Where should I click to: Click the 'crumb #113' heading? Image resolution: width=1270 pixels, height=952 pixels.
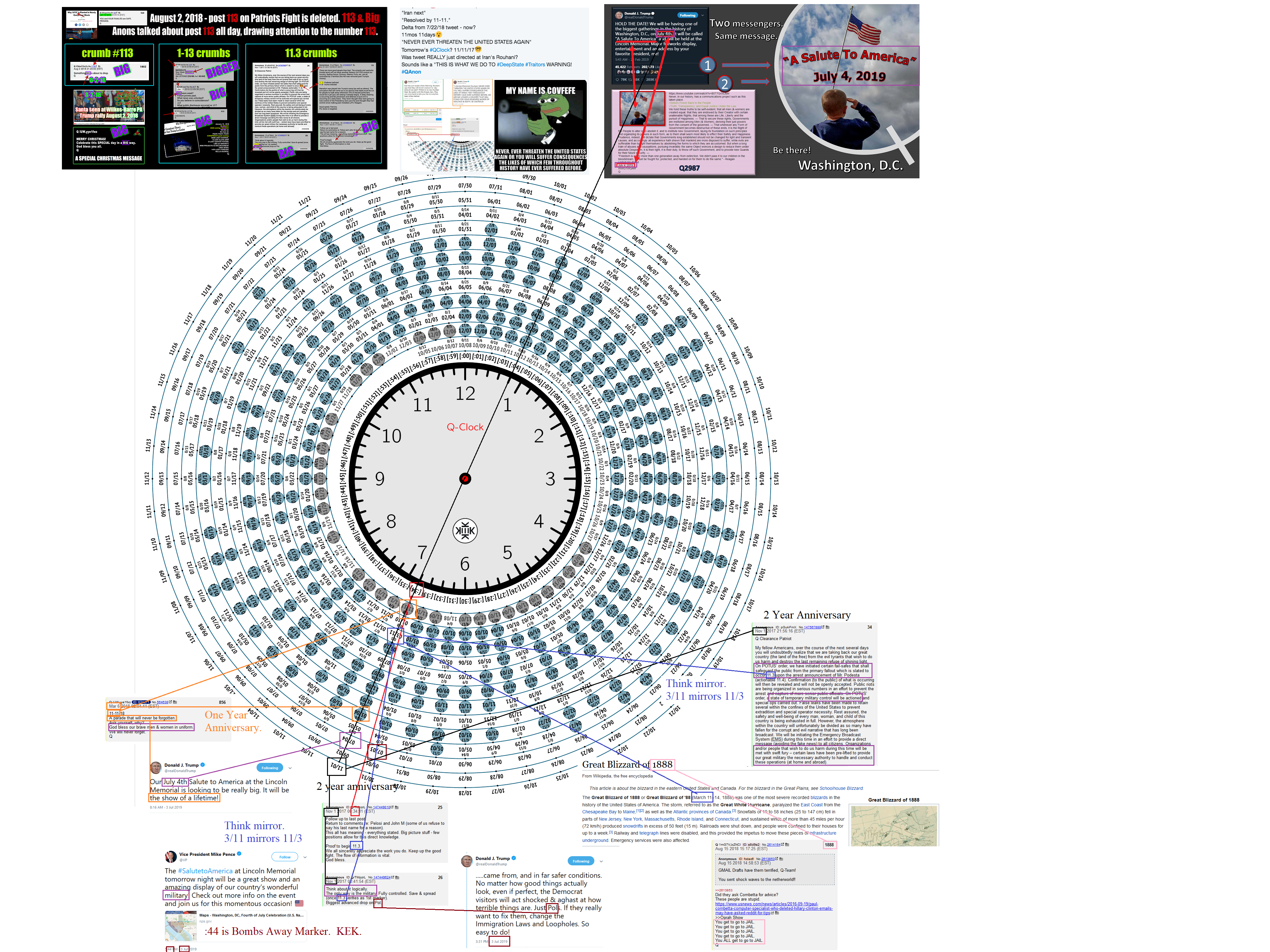pyautogui.click(x=107, y=53)
